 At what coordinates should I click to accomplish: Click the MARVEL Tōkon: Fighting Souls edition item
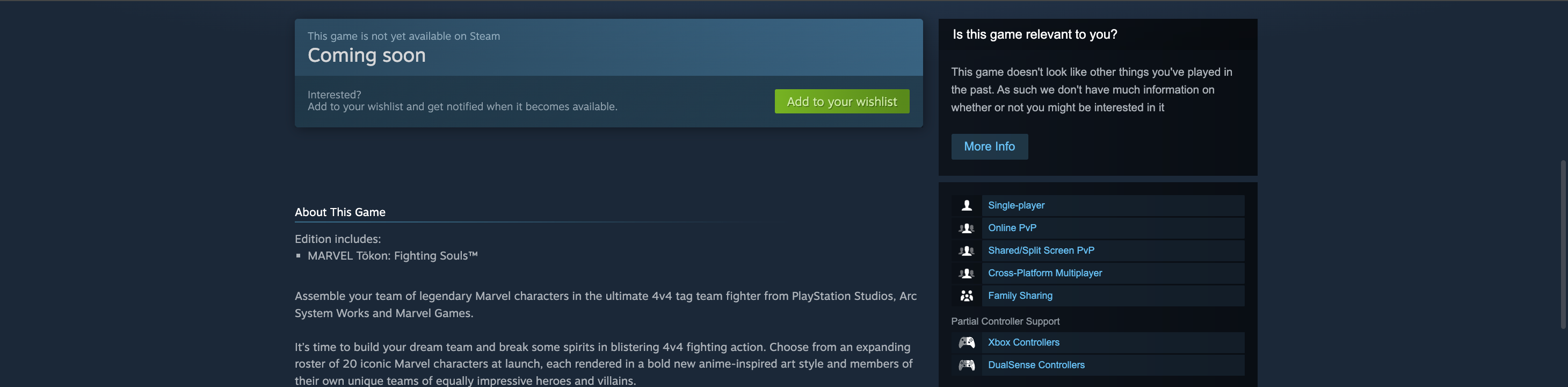(x=392, y=256)
